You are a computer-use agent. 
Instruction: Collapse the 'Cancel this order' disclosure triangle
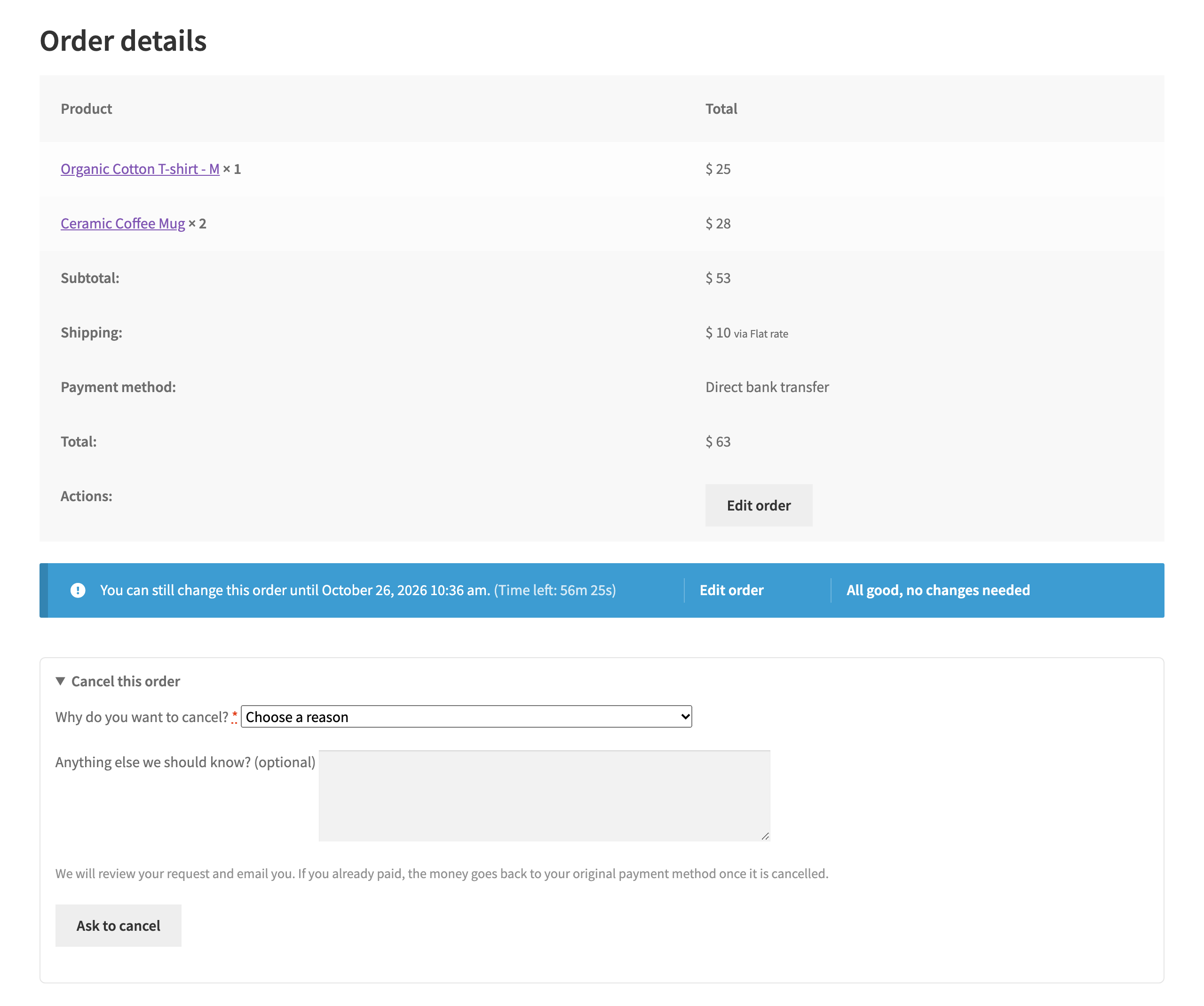60,681
